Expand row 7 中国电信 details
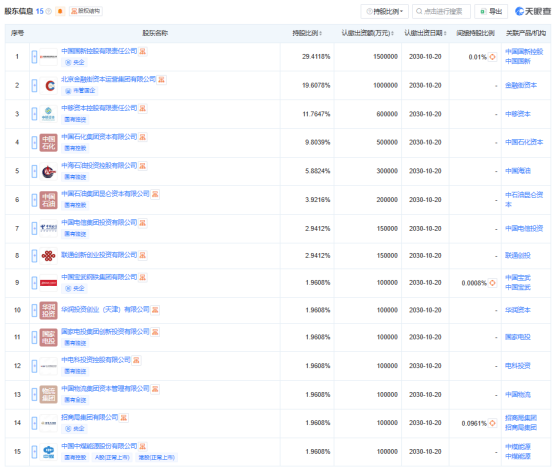 [34, 229]
